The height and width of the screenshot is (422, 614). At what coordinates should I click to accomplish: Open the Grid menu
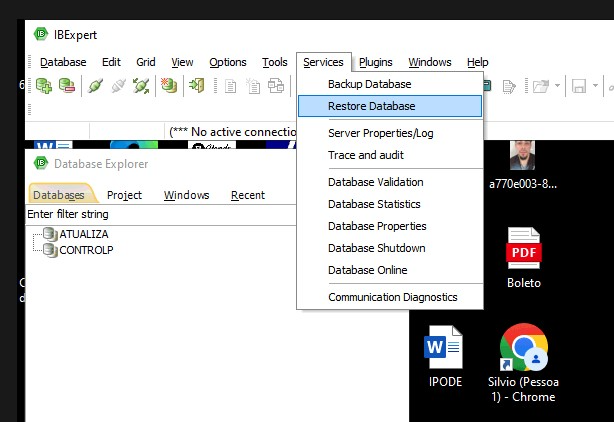click(x=146, y=62)
